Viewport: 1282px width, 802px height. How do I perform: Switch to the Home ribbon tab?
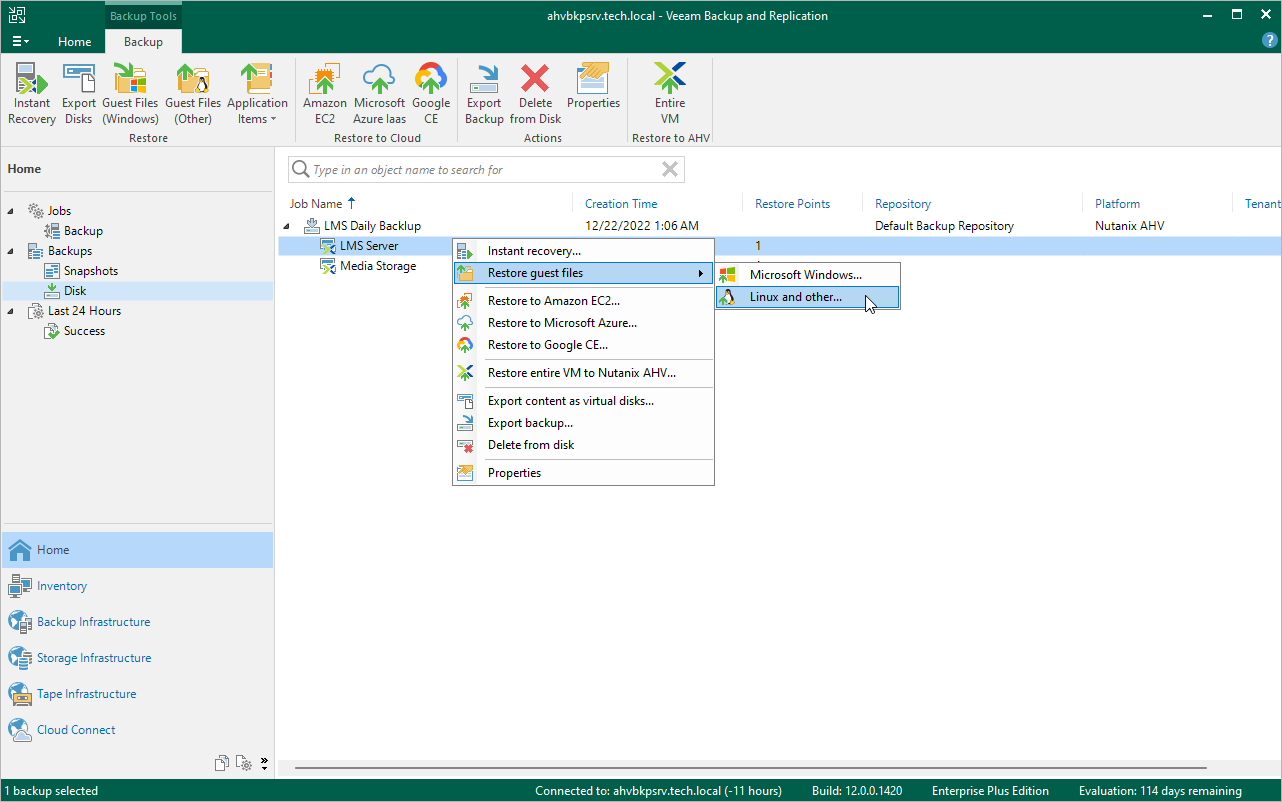pyautogui.click(x=74, y=42)
